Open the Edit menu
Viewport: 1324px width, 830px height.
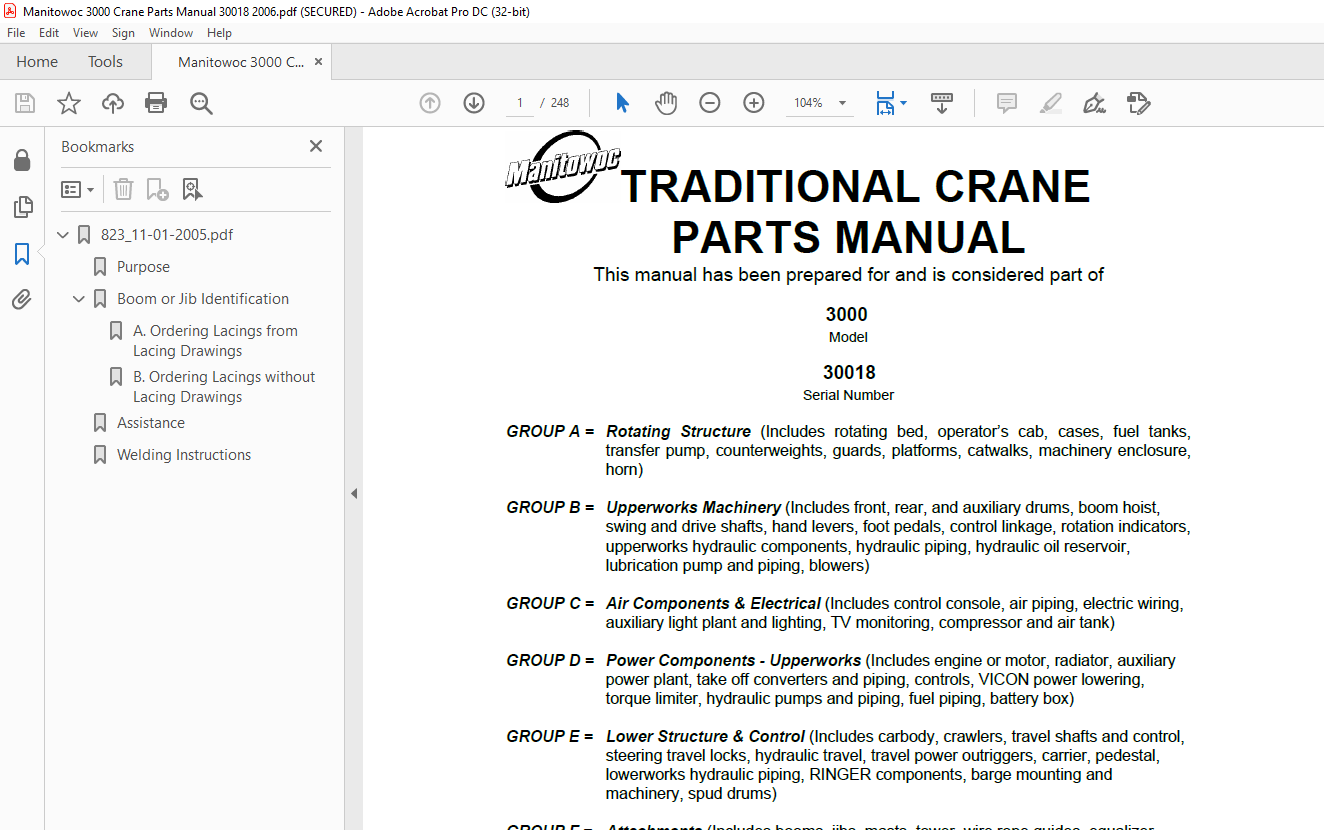[49, 33]
